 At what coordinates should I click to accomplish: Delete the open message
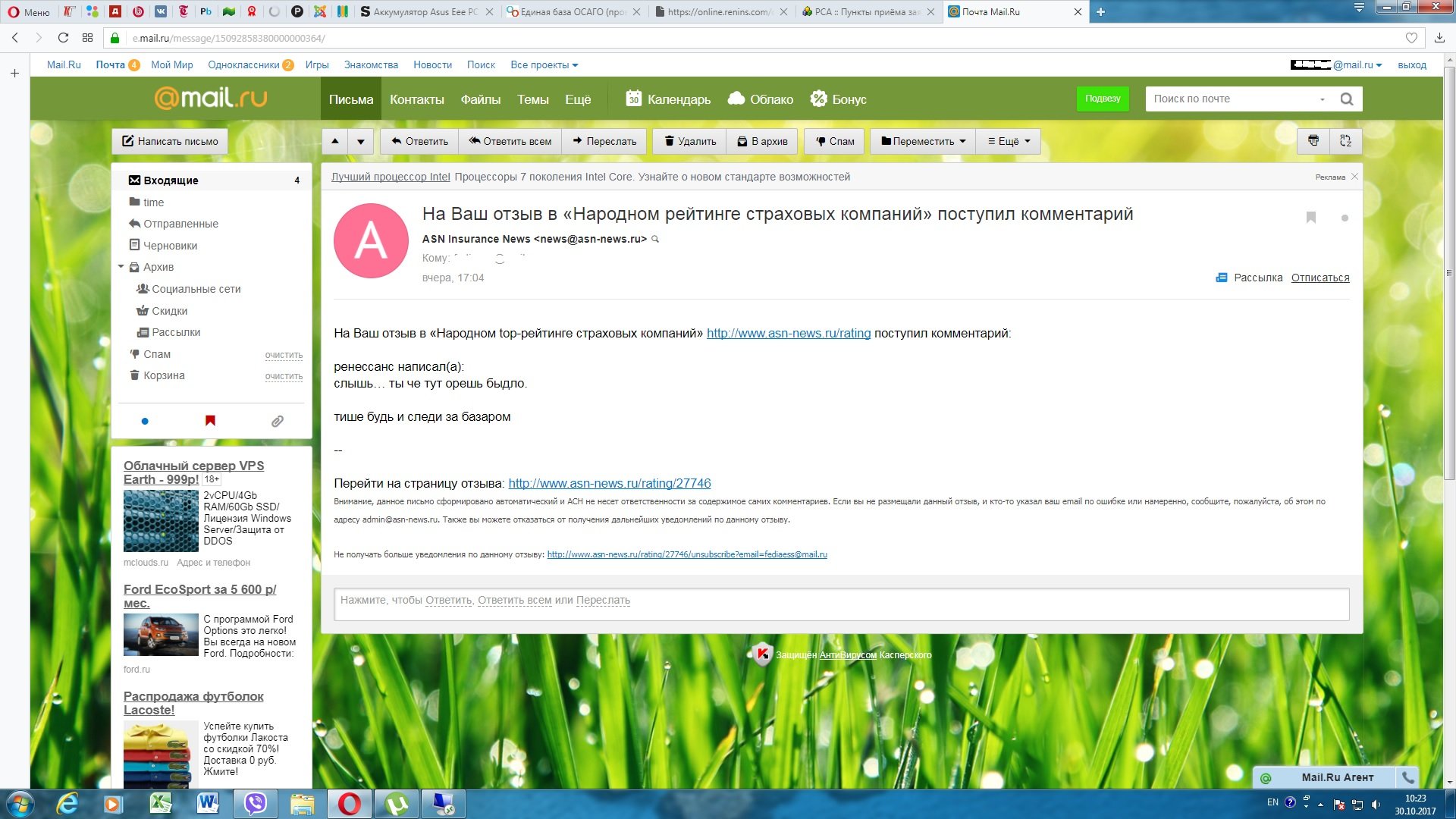pos(689,141)
